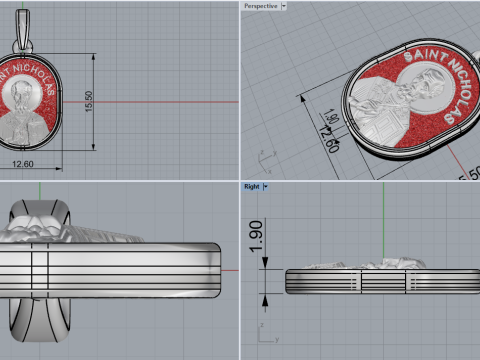Click the bail ring in bottom-left viewport
This screenshot has width=480, height=360.
point(40,320)
